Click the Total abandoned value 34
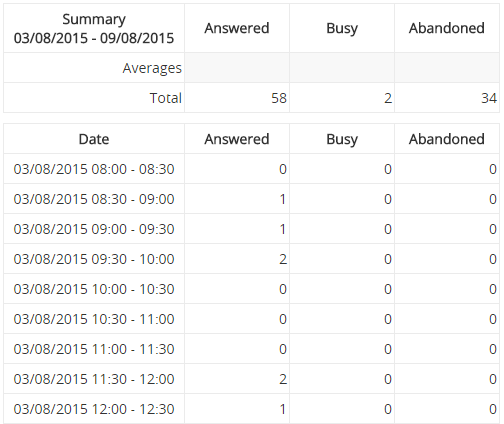The image size is (504, 424). coord(489,98)
